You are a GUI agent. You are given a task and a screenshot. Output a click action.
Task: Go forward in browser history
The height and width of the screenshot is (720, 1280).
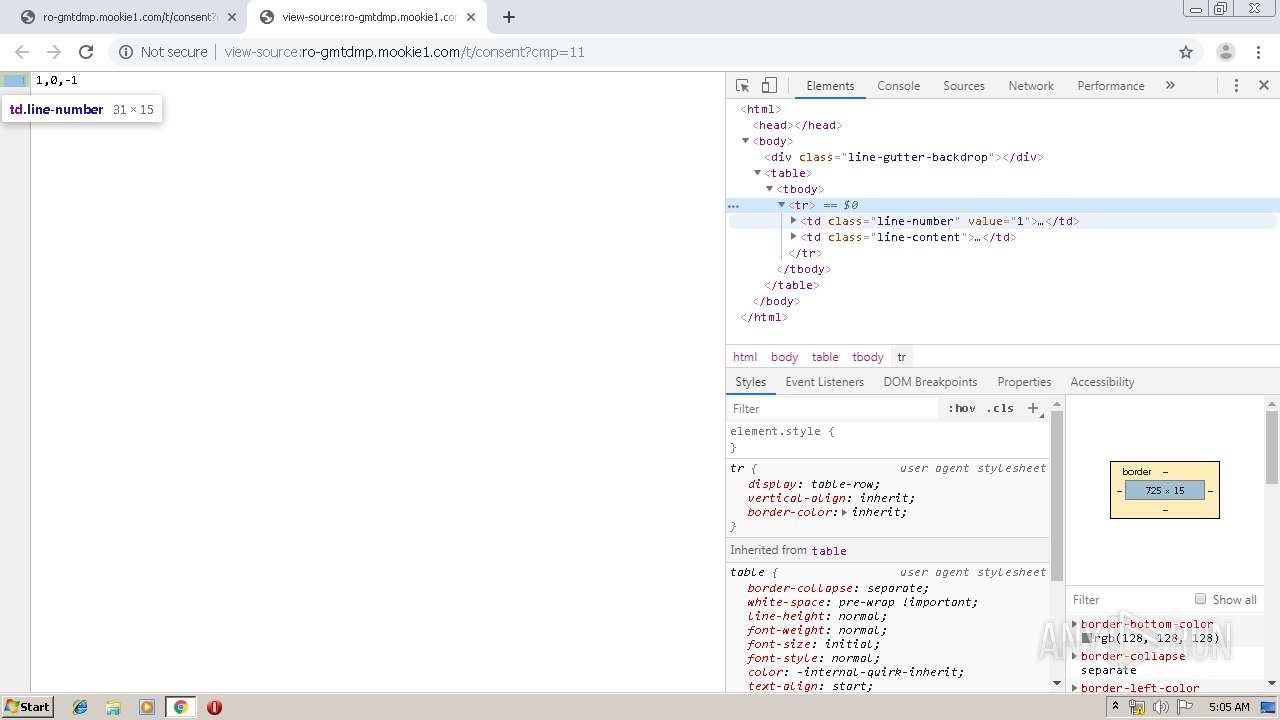click(x=54, y=52)
